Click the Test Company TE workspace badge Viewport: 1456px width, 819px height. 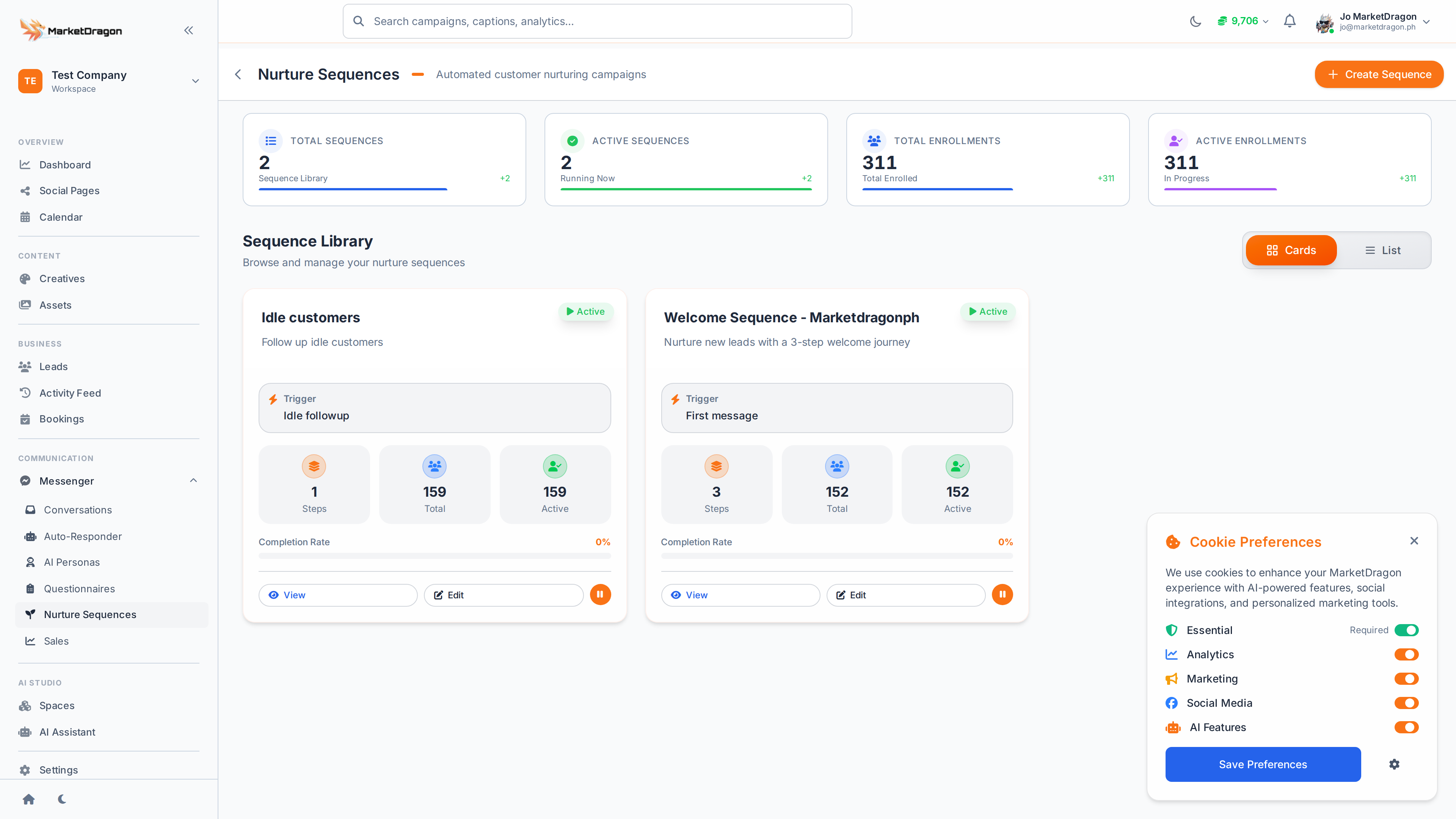pos(30,81)
